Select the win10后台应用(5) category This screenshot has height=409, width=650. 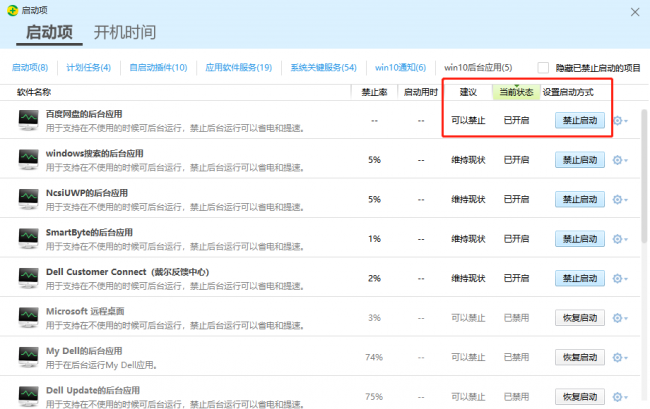point(478,68)
